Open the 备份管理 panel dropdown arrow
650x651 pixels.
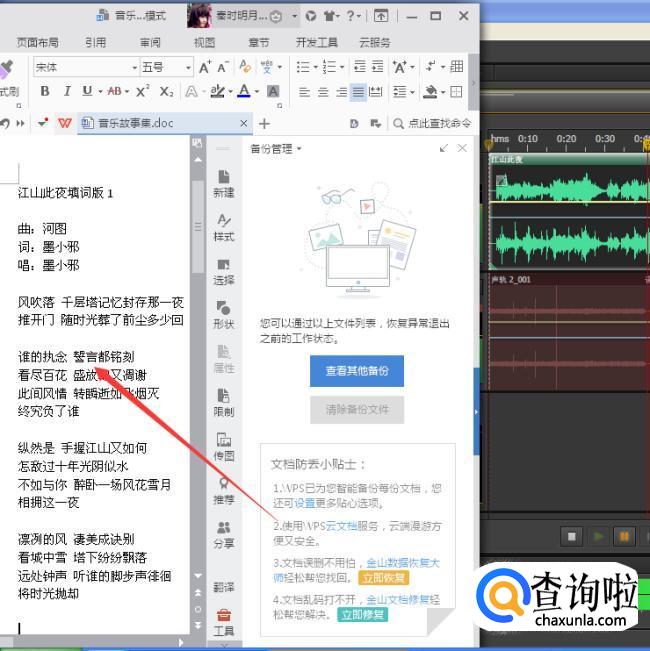[299, 149]
